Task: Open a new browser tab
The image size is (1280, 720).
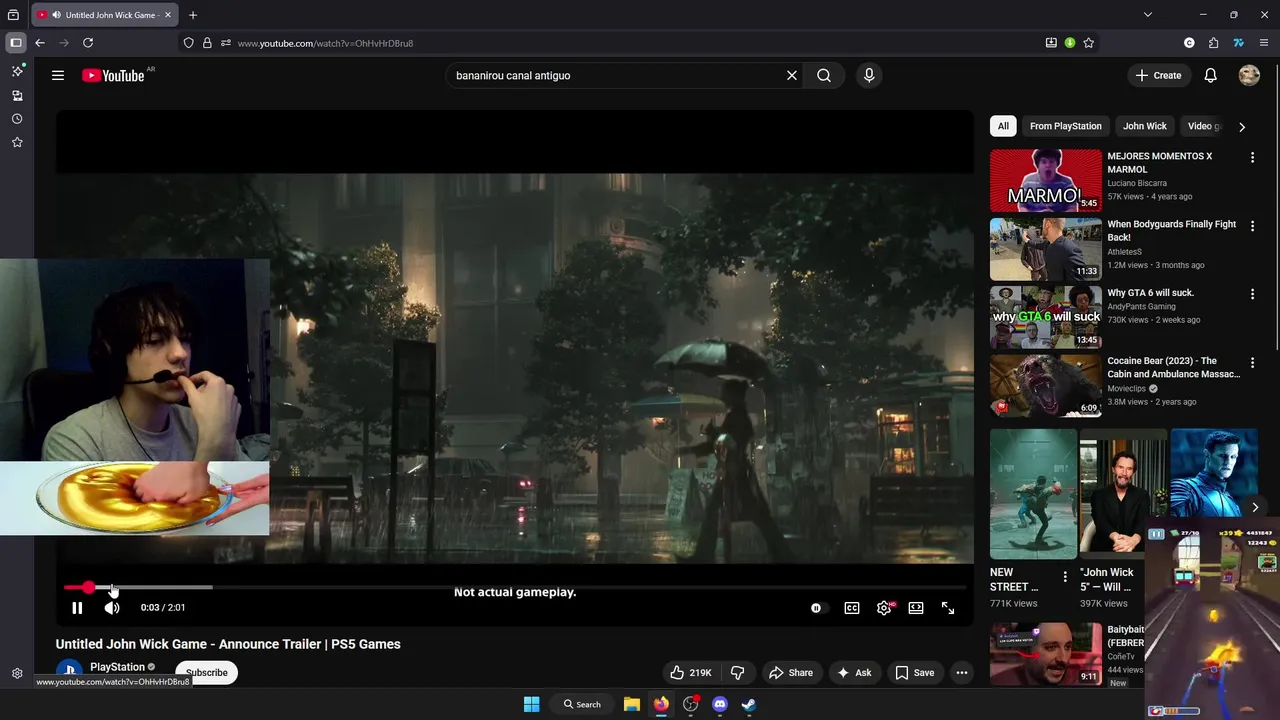Action: coord(193,15)
